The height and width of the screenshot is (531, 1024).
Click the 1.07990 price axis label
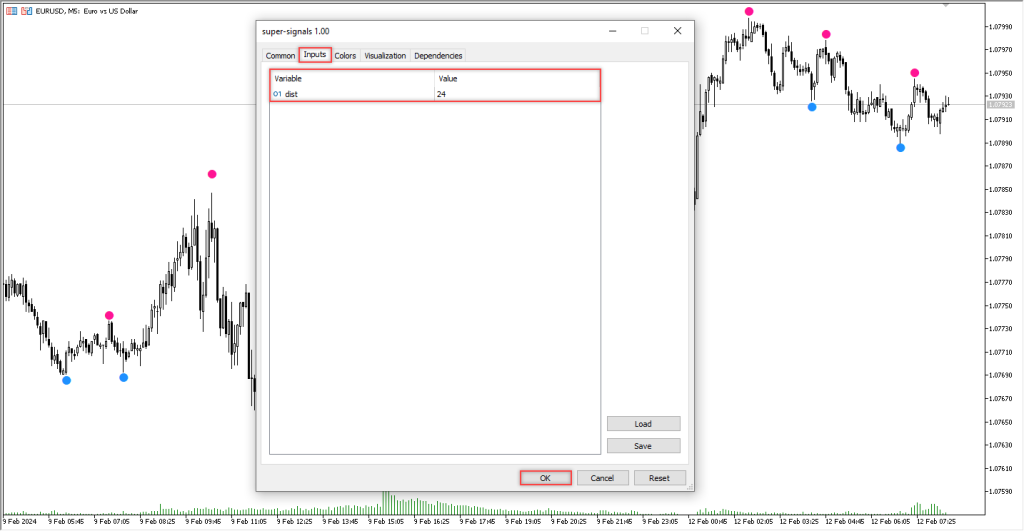tap(1000, 27)
